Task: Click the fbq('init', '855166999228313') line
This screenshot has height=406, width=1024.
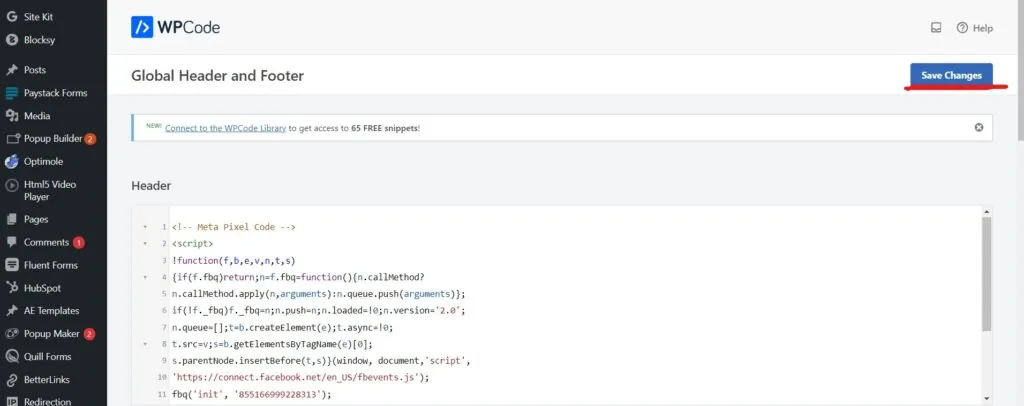Action: click(251, 394)
